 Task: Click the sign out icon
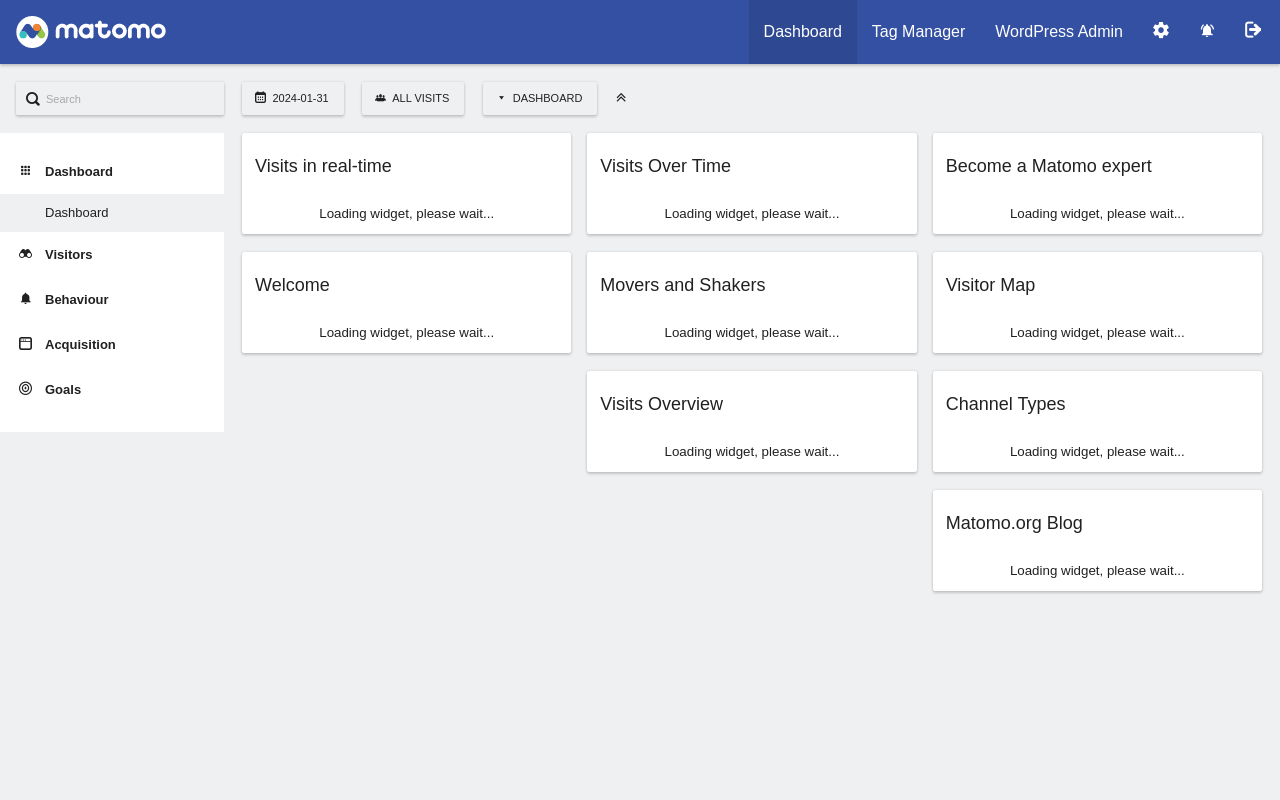pos(1253,30)
